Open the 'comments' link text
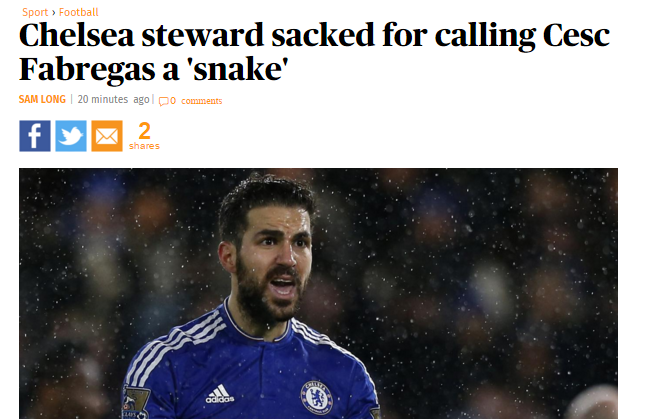Image resolution: width=672 pixels, height=419 pixels. point(201,101)
